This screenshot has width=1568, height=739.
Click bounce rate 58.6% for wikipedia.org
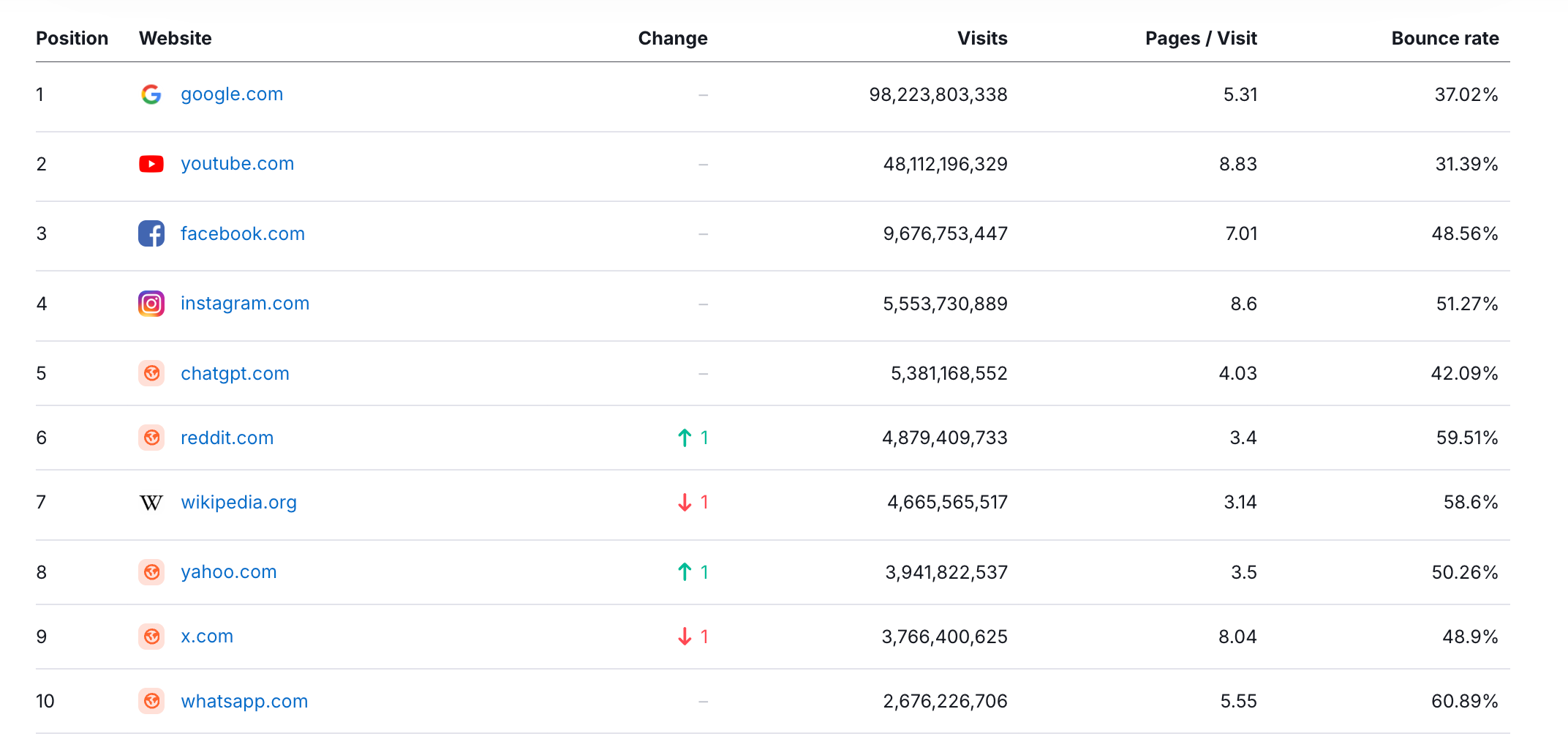(1471, 502)
